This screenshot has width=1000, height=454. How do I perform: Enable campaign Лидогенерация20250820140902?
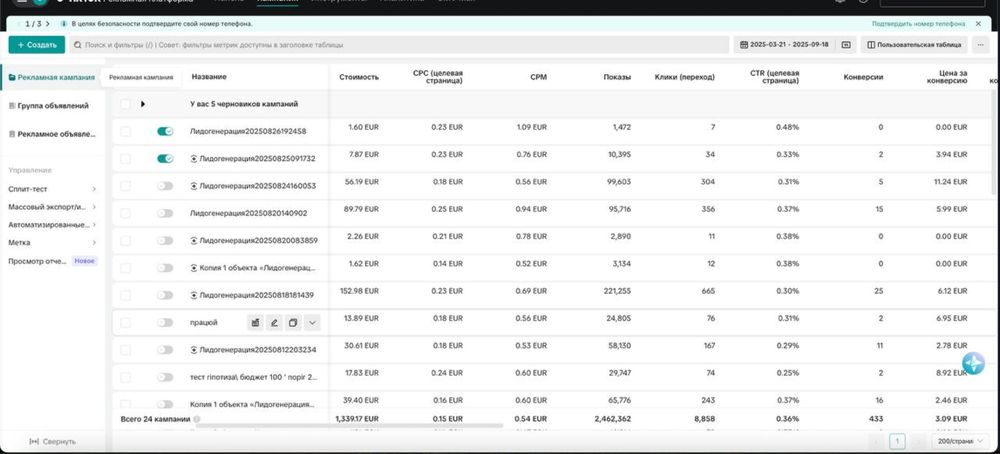pos(165,213)
